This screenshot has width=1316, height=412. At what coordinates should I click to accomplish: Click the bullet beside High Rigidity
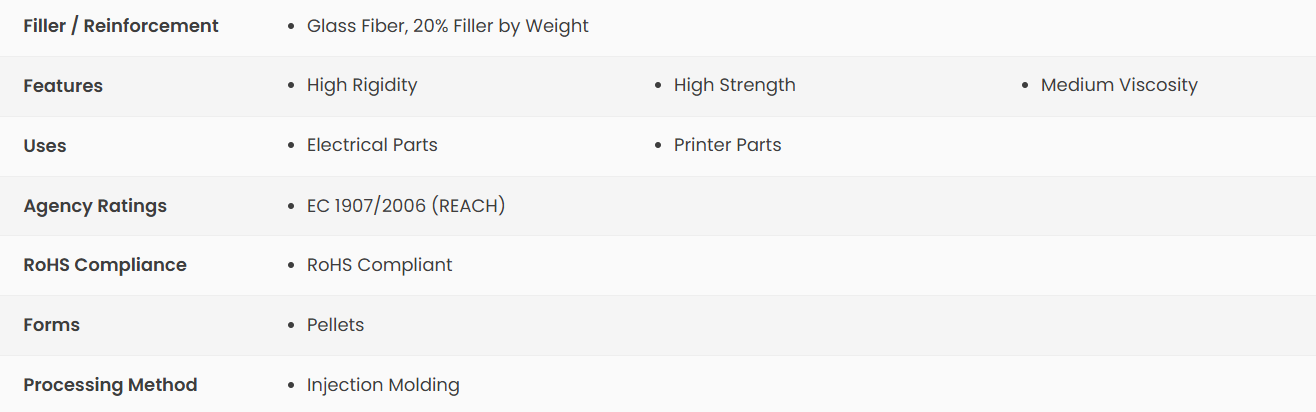coord(290,87)
